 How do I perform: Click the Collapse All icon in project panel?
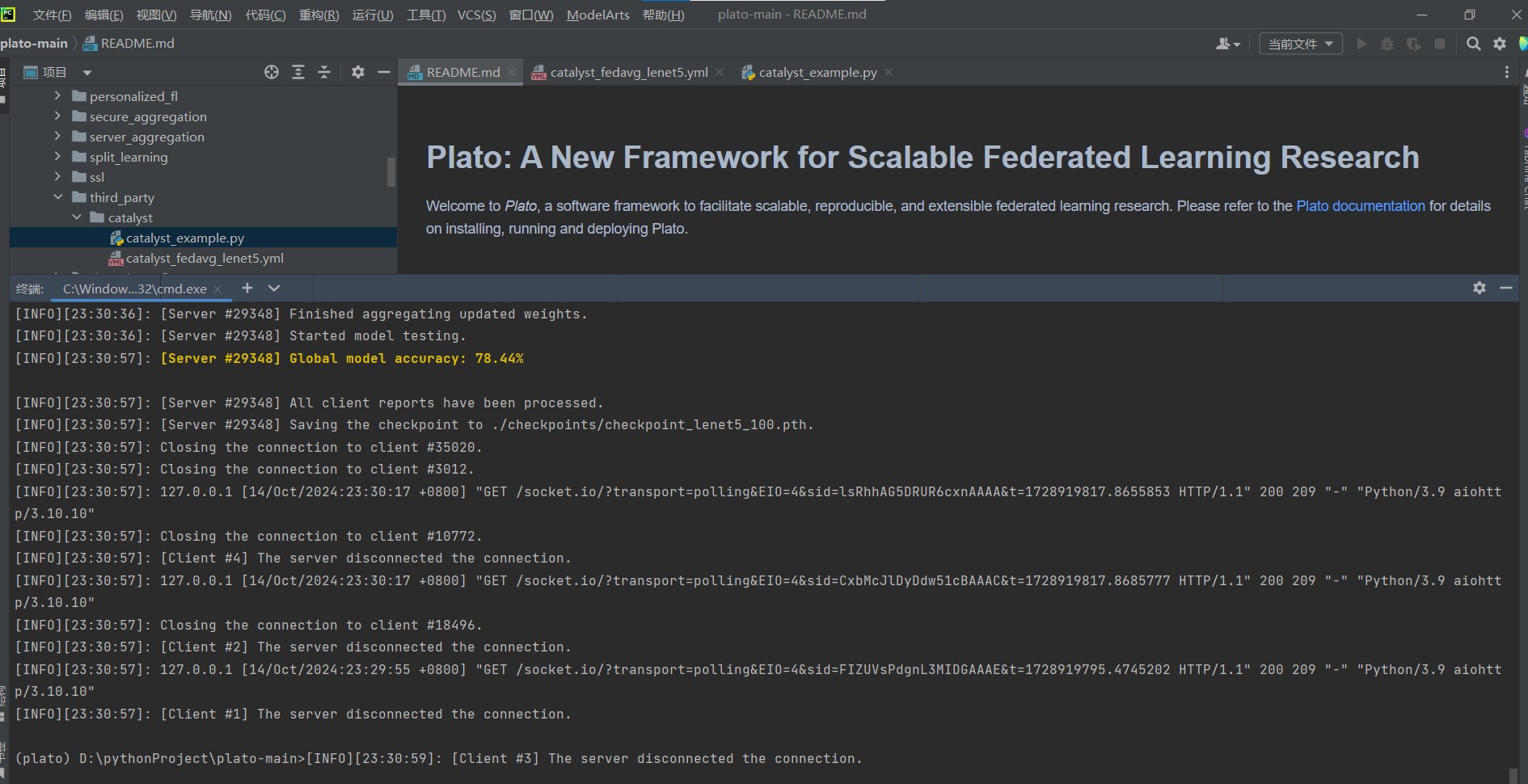pos(324,73)
